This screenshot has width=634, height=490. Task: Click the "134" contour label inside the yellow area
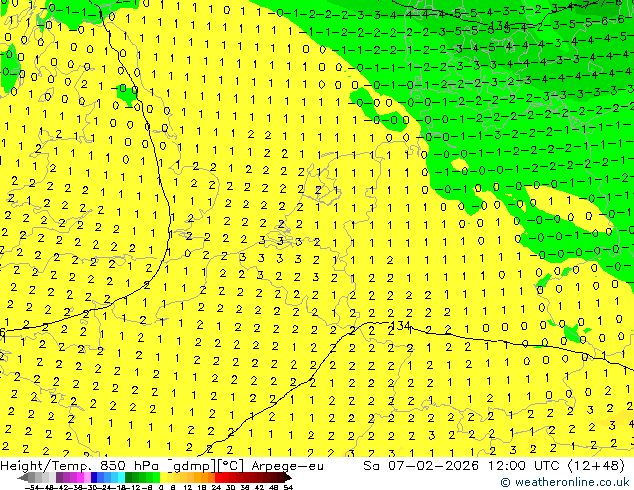coord(402,325)
